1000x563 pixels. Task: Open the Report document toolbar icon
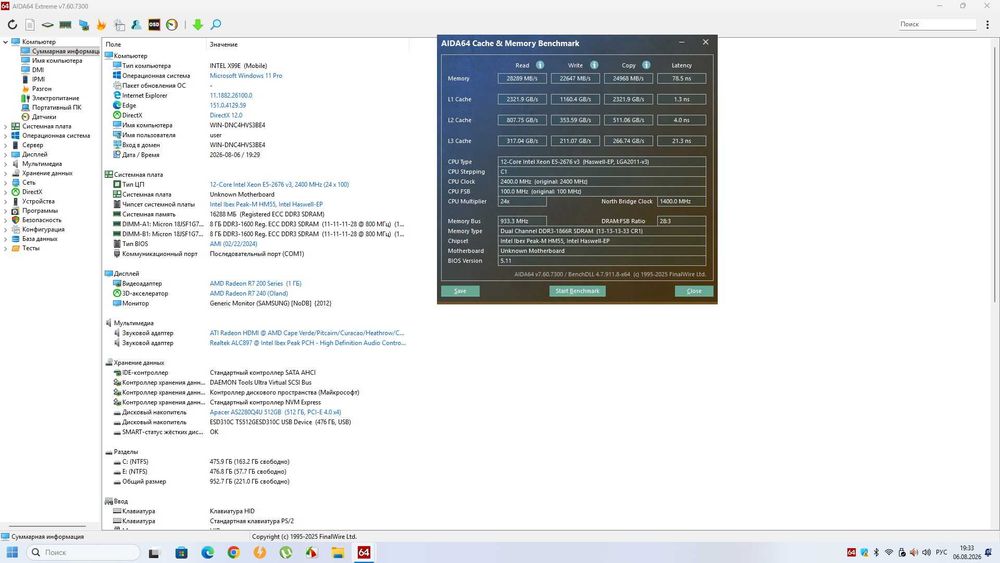[x=30, y=24]
